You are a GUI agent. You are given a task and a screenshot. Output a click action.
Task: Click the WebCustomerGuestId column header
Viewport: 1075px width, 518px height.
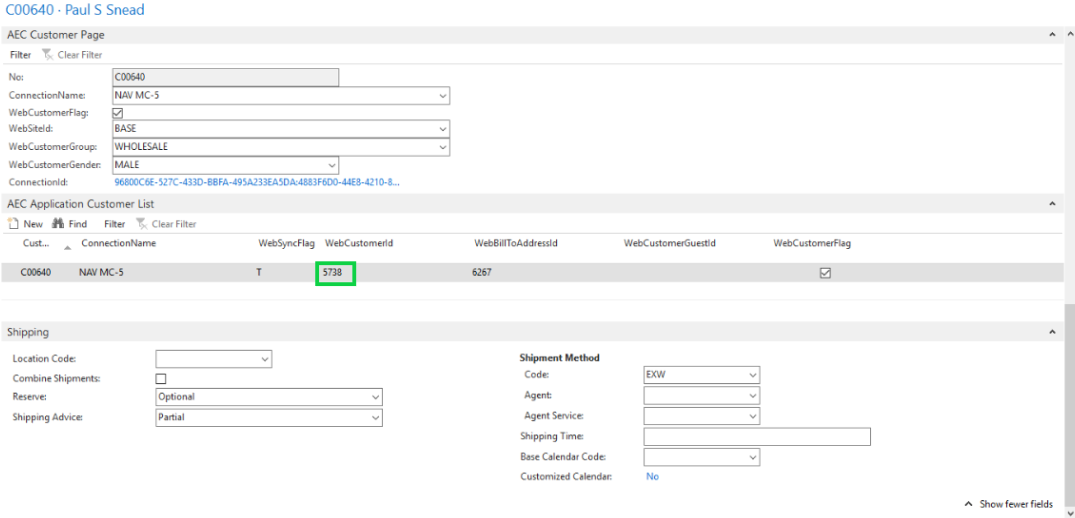[670, 243]
